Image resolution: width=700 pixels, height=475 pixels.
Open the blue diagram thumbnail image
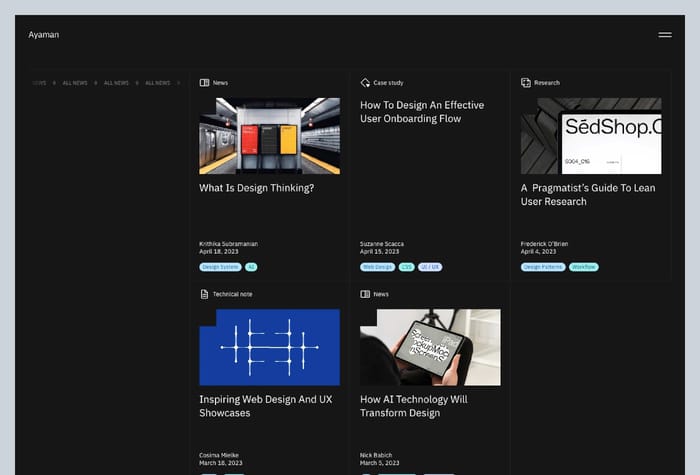click(x=270, y=347)
